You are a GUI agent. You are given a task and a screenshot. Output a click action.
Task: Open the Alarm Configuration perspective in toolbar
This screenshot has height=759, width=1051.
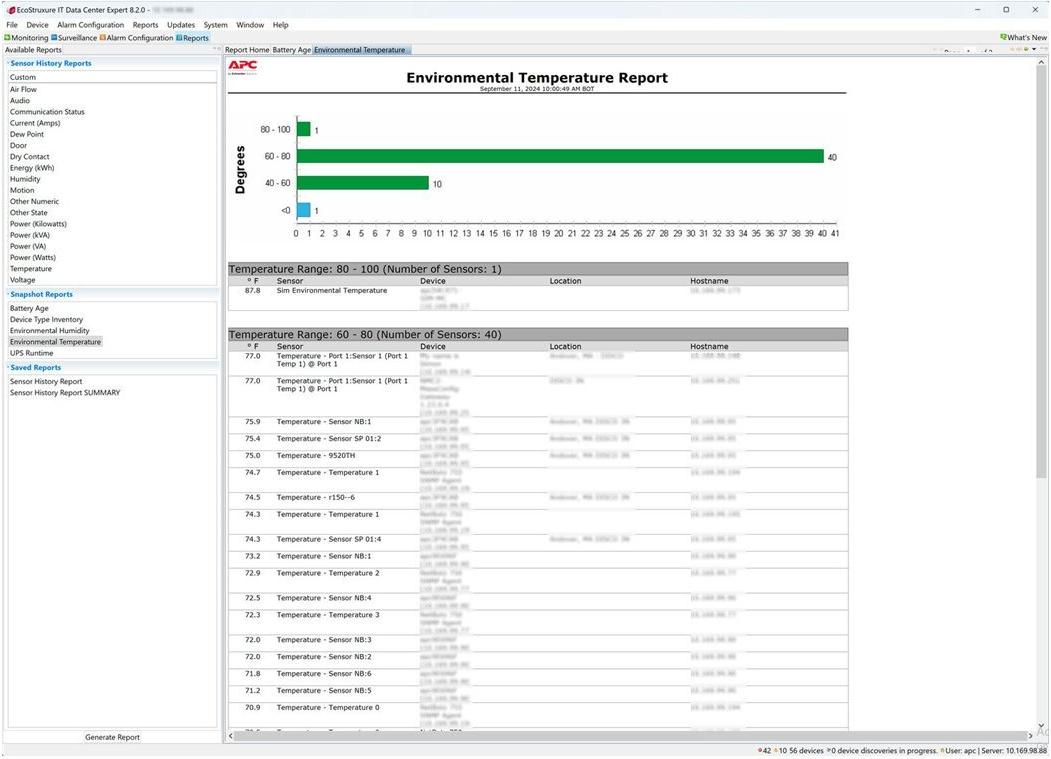[136, 38]
